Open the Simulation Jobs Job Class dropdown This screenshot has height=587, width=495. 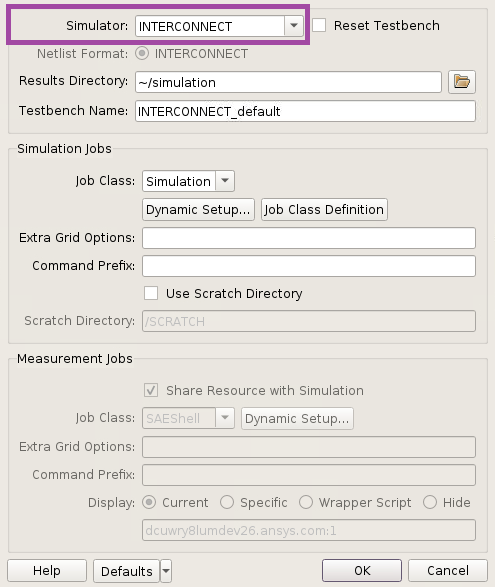pyautogui.click(x=188, y=181)
